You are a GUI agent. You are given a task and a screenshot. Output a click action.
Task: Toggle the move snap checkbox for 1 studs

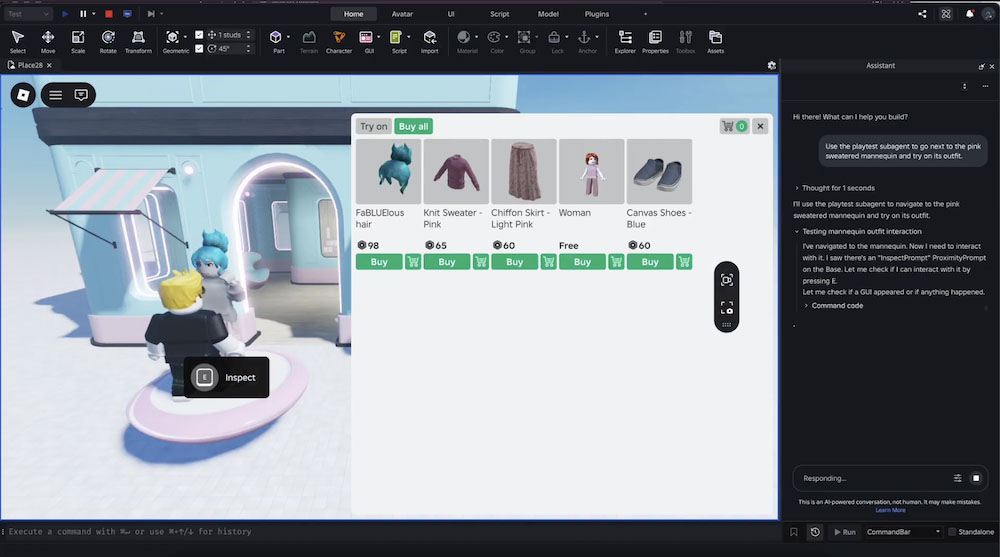tap(199, 34)
